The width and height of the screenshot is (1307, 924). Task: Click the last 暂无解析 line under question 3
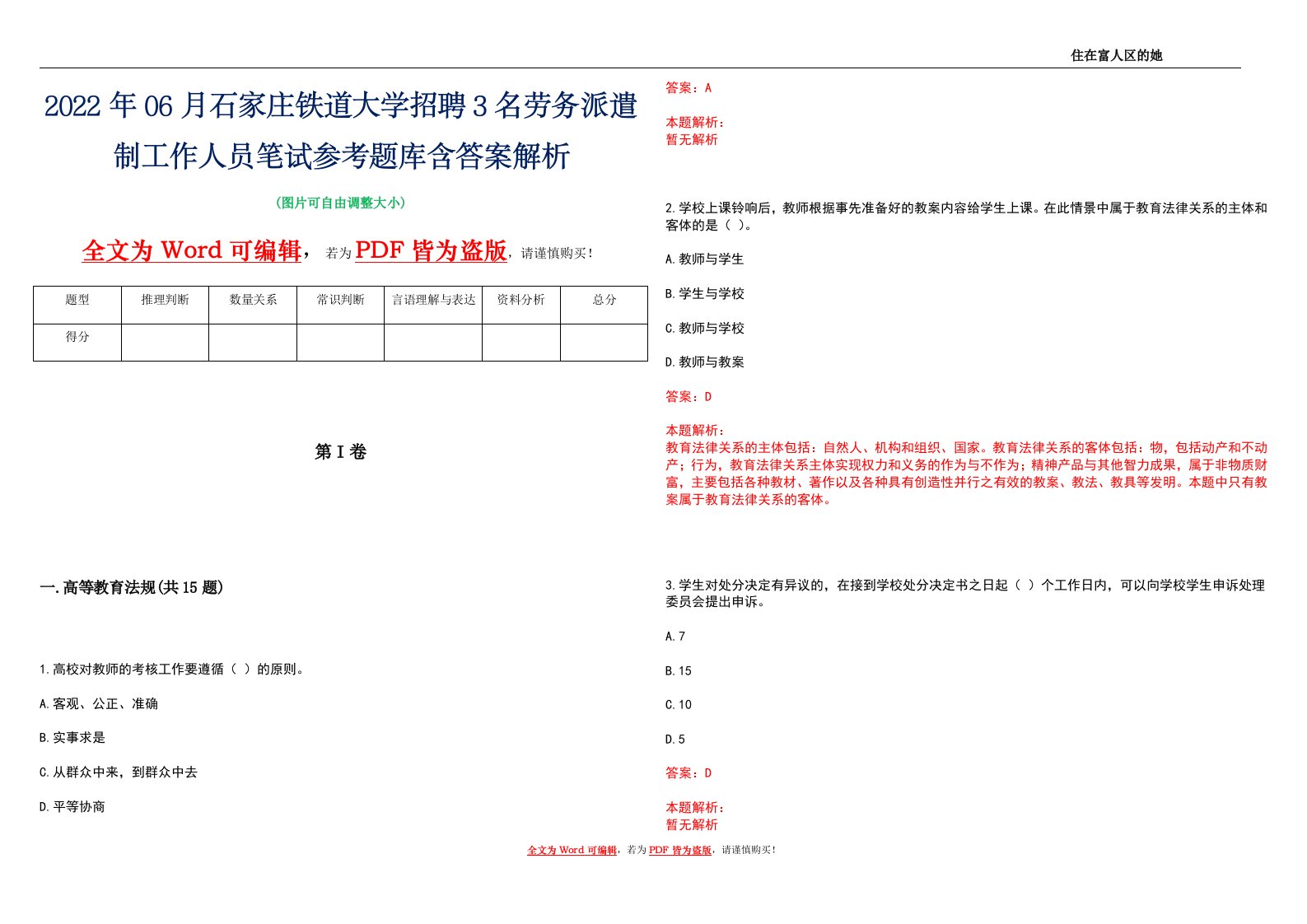692,825
